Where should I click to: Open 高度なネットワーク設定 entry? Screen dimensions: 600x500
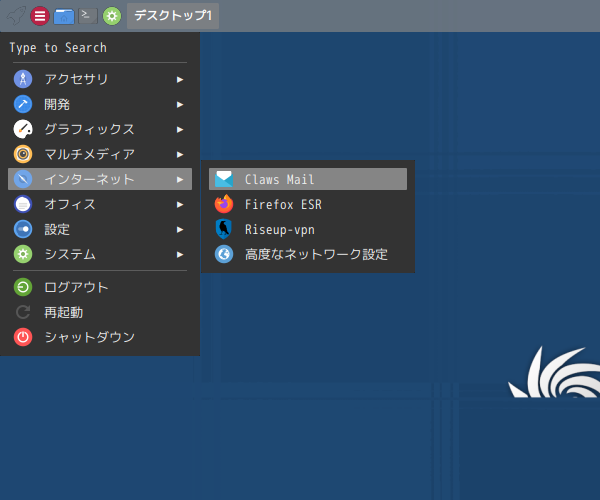point(308,254)
